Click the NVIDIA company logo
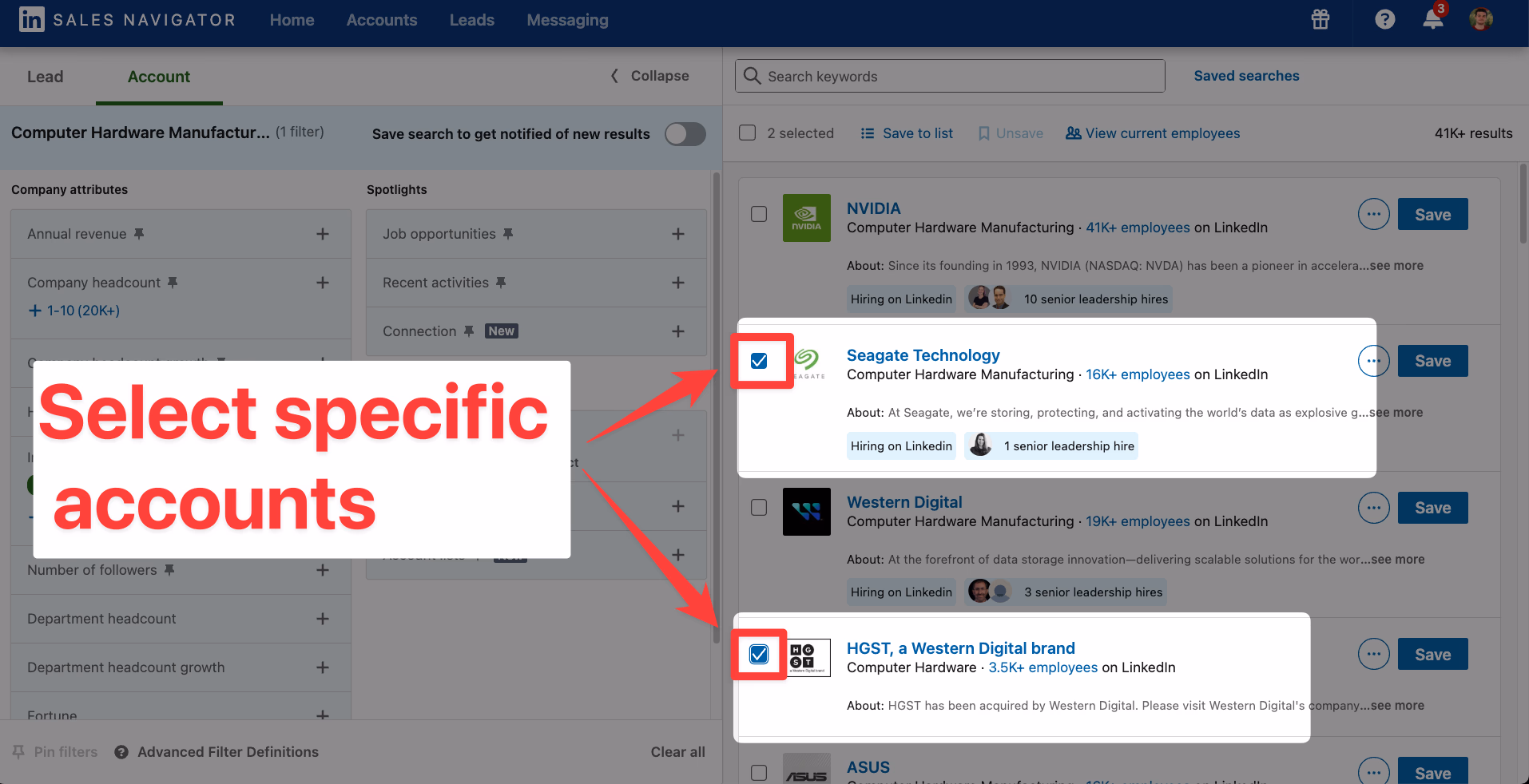 pos(807,218)
